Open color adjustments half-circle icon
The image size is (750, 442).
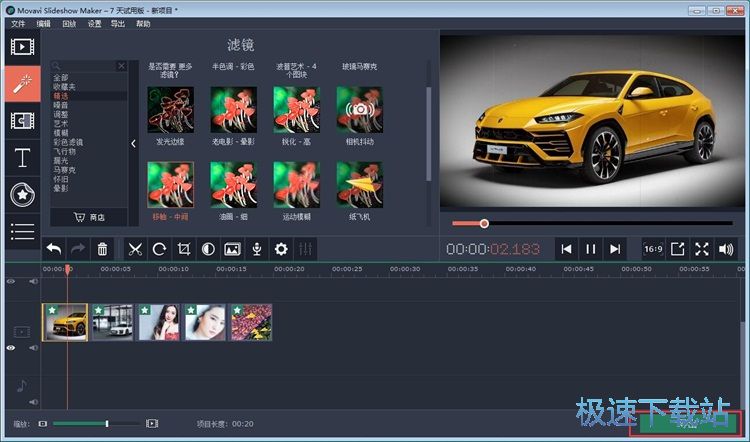tap(208, 249)
